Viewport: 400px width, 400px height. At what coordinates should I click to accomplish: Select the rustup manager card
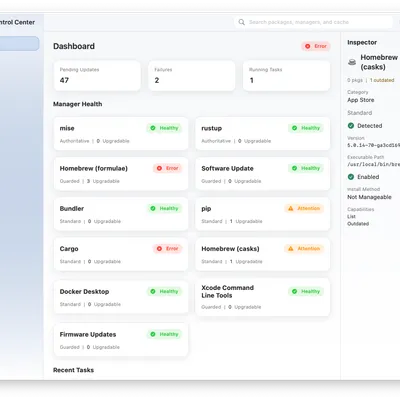pos(263,133)
